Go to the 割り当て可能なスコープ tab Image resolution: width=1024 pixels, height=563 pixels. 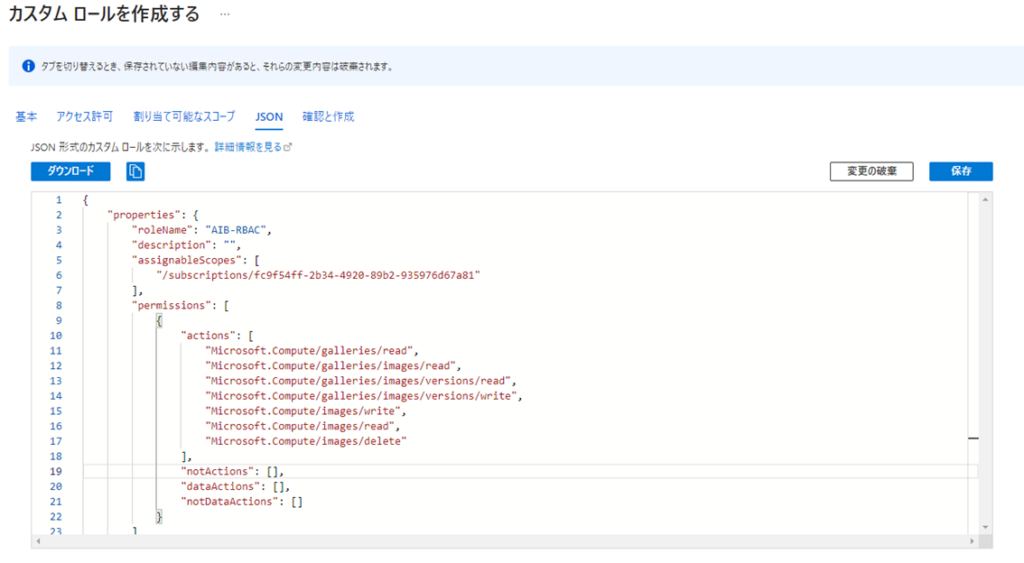[184, 116]
